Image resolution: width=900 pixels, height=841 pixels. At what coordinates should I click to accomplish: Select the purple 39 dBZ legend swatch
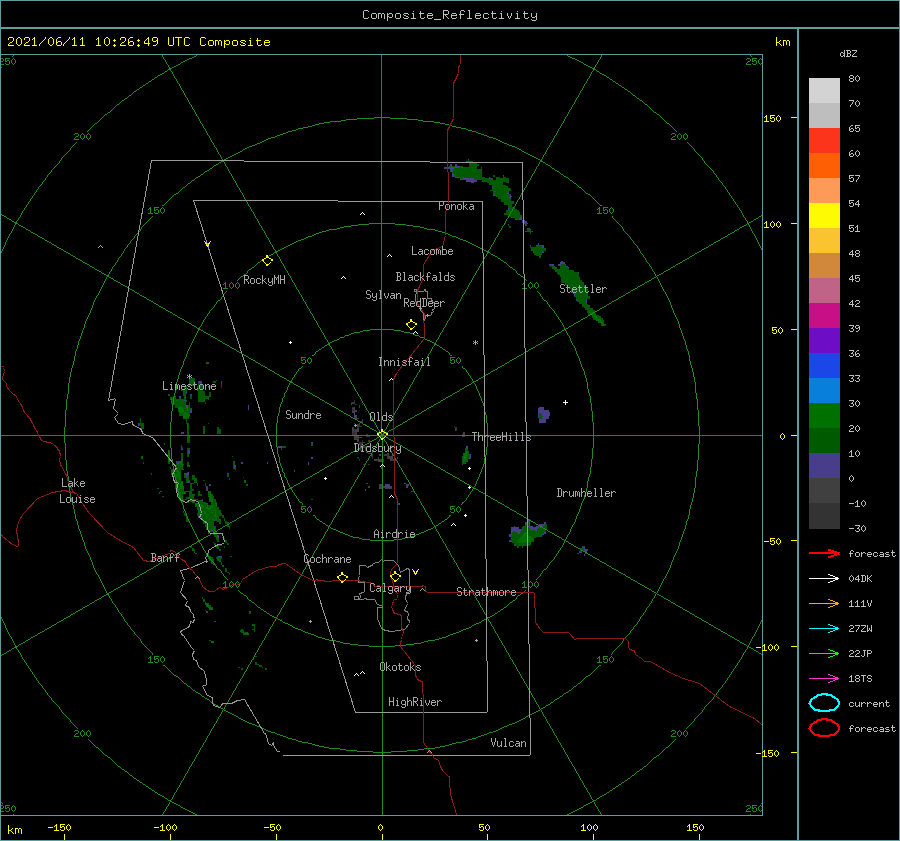click(x=824, y=341)
